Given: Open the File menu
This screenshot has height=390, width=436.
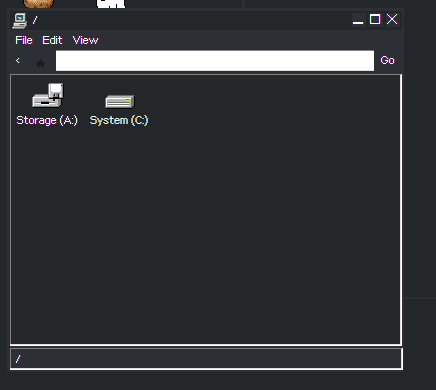Looking at the screenshot, I should pos(24,40).
